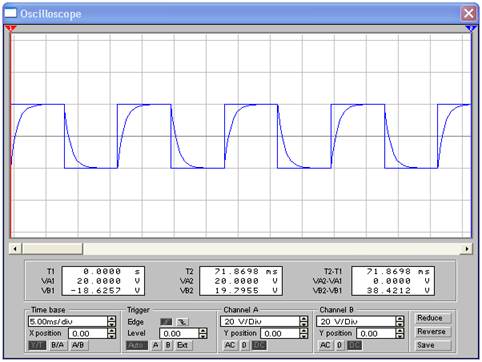Increase X position with up arrow
482x362 pixels.
point(112,331)
